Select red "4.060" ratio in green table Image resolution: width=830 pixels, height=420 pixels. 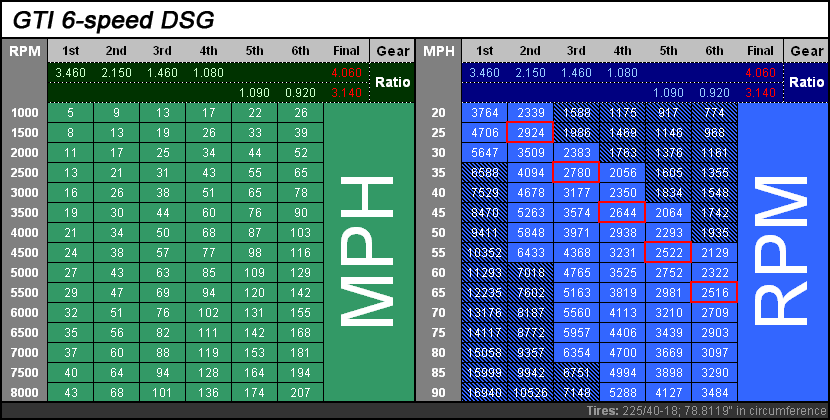point(346,73)
